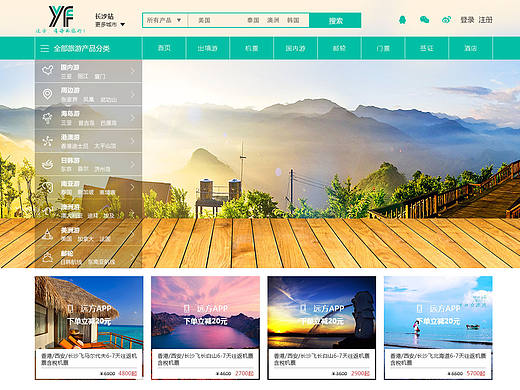Viewport: 520px width, 390px height.
Task: Open the pink sunset lake deal thumbnail
Action: pos(205,312)
